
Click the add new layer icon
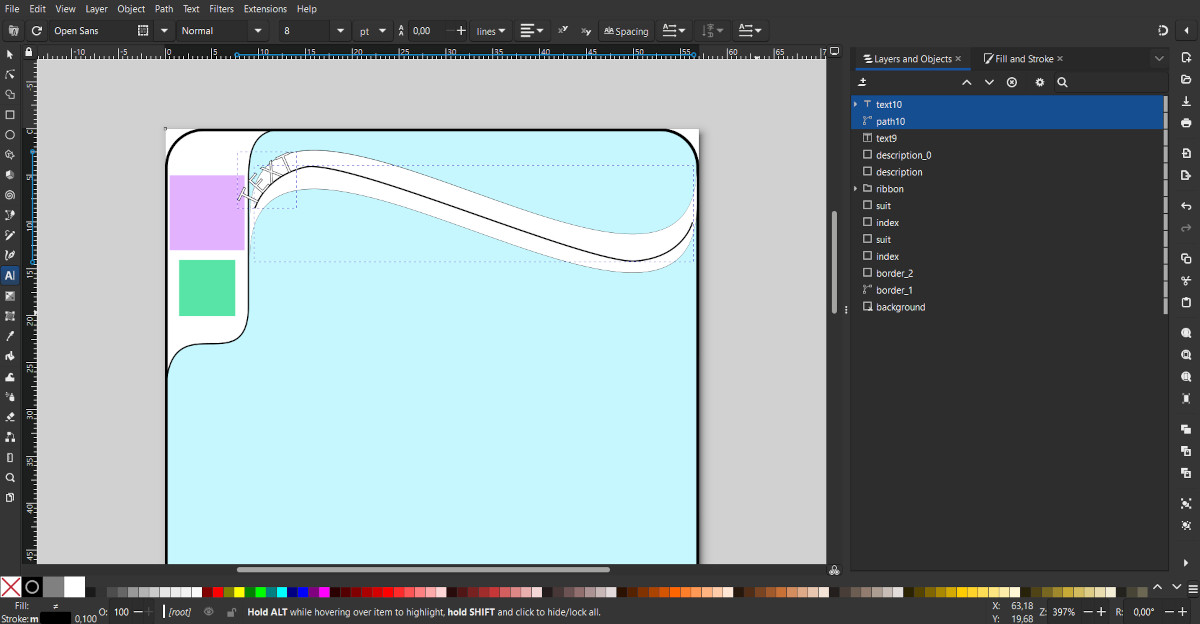point(862,82)
